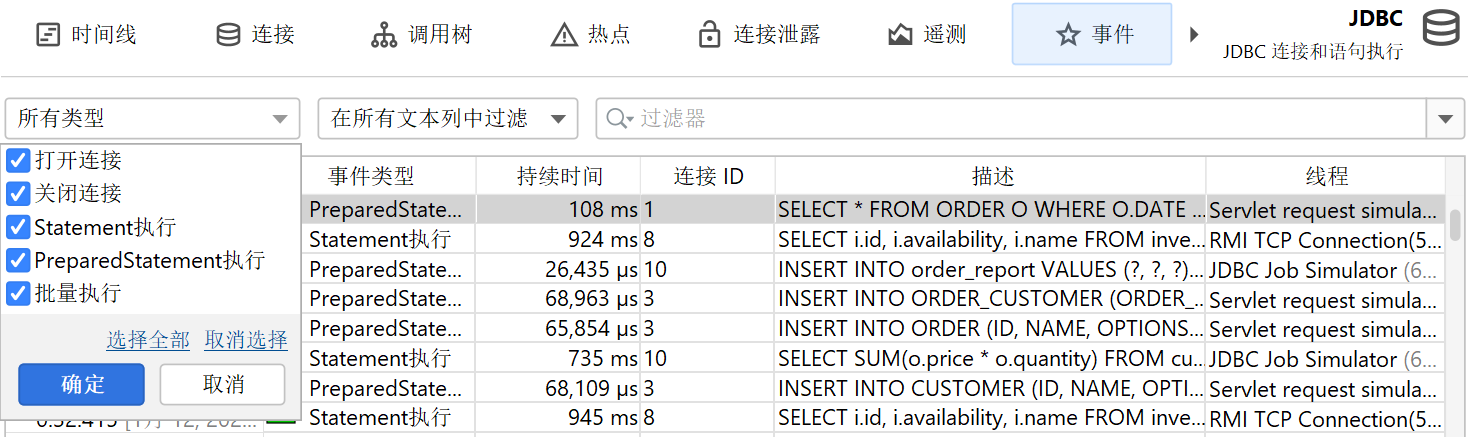
Task: Click the 连接 database icon
Action: click(x=228, y=35)
